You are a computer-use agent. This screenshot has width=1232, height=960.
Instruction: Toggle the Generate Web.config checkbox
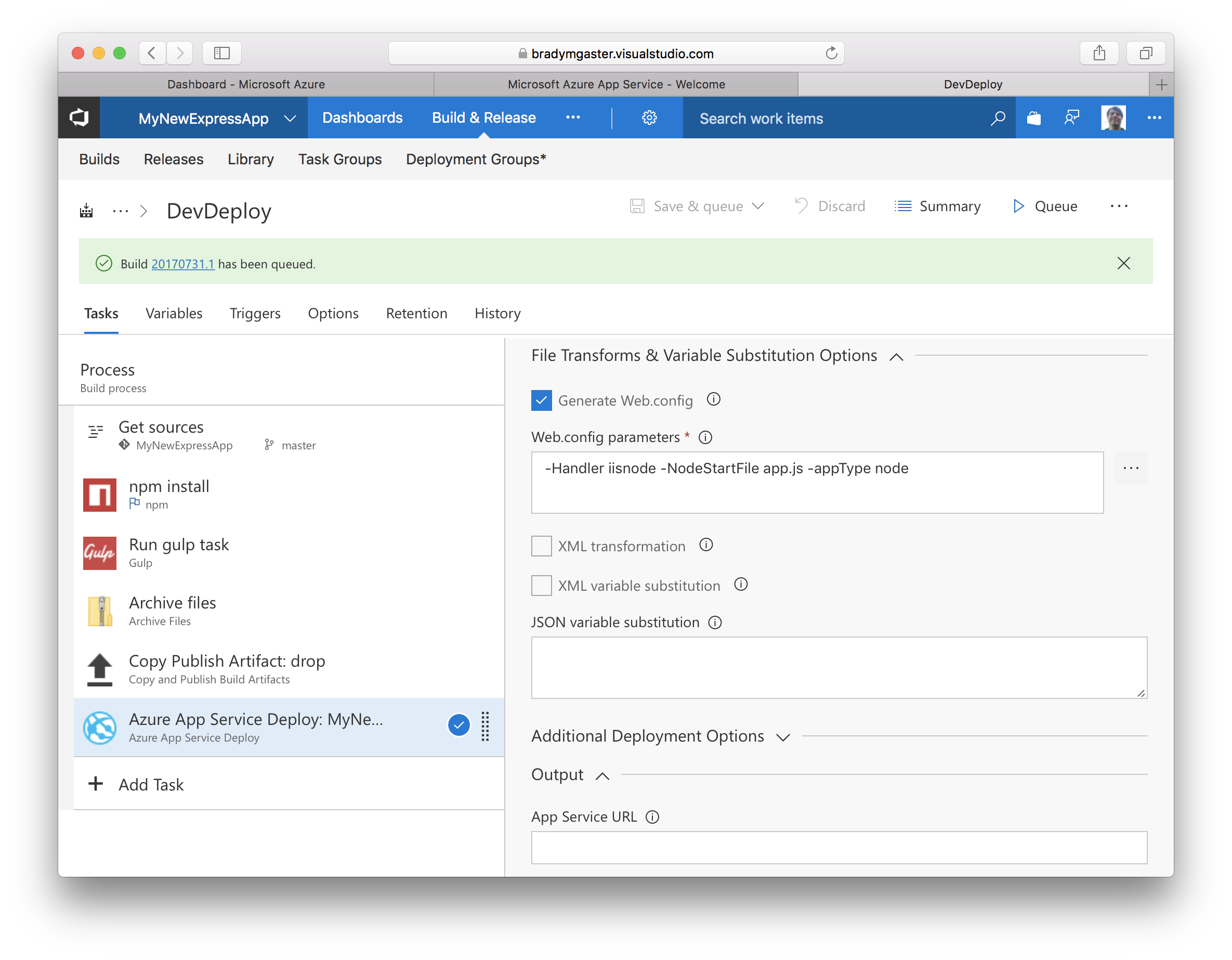coord(541,400)
